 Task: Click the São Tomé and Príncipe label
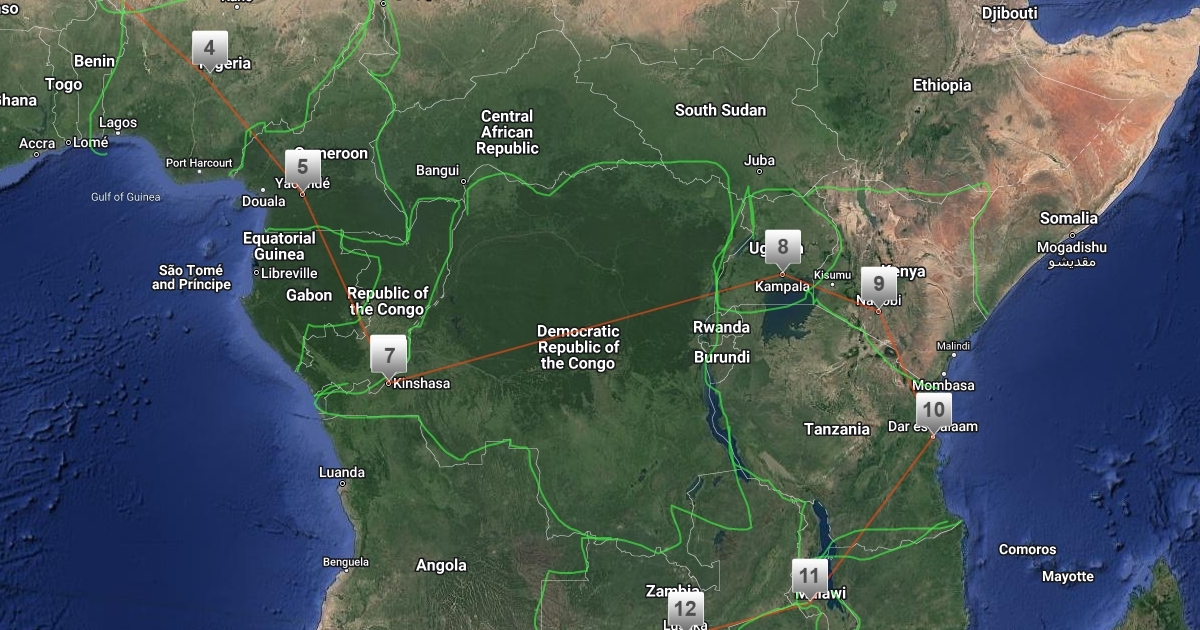[x=191, y=278]
